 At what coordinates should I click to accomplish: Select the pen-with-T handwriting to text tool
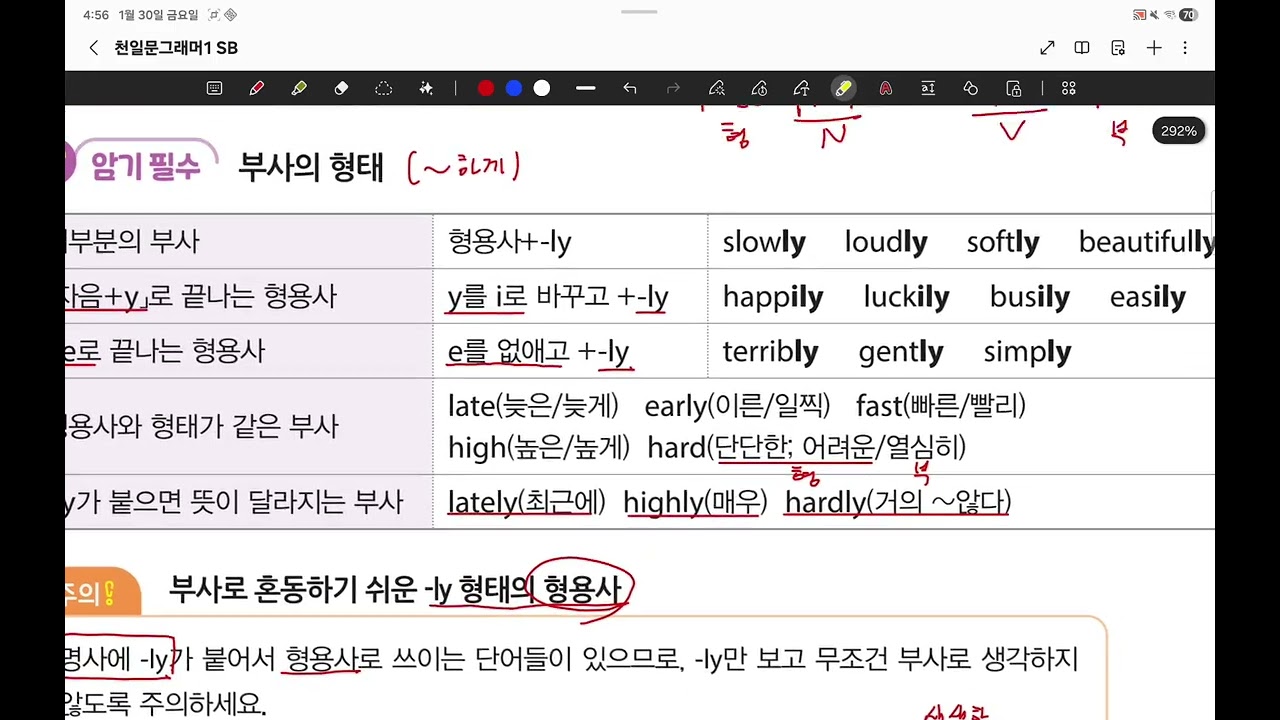point(801,88)
